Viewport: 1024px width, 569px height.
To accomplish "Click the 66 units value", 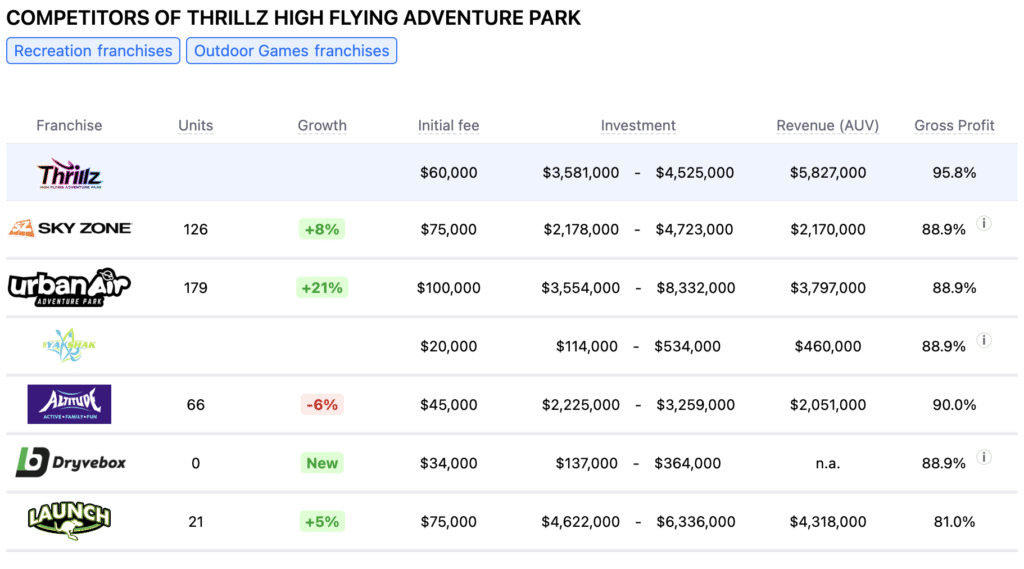I will click(x=196, y=404).
